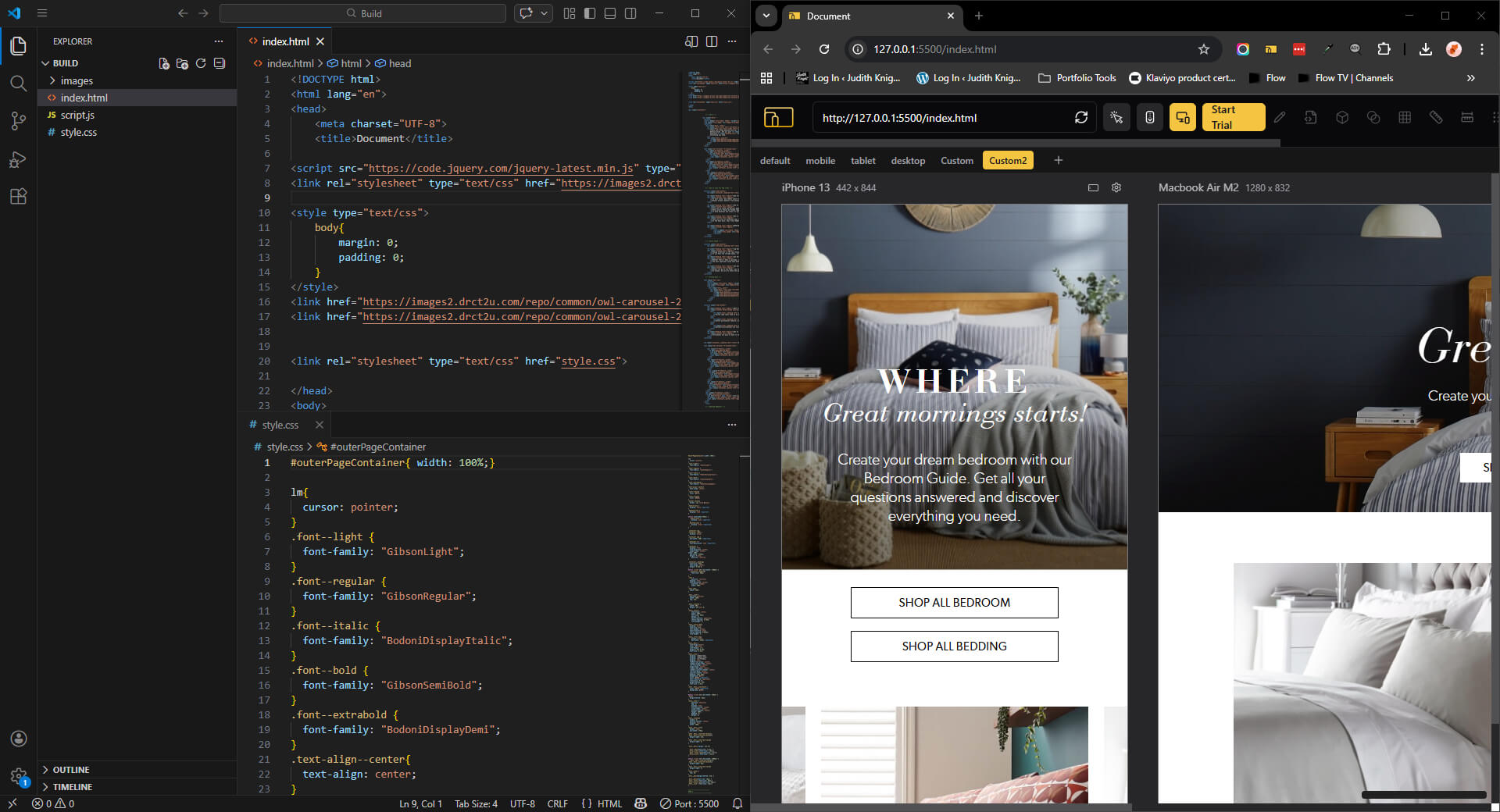
Task: Open script.js from the Explorer tree
Action: (77, 115)
